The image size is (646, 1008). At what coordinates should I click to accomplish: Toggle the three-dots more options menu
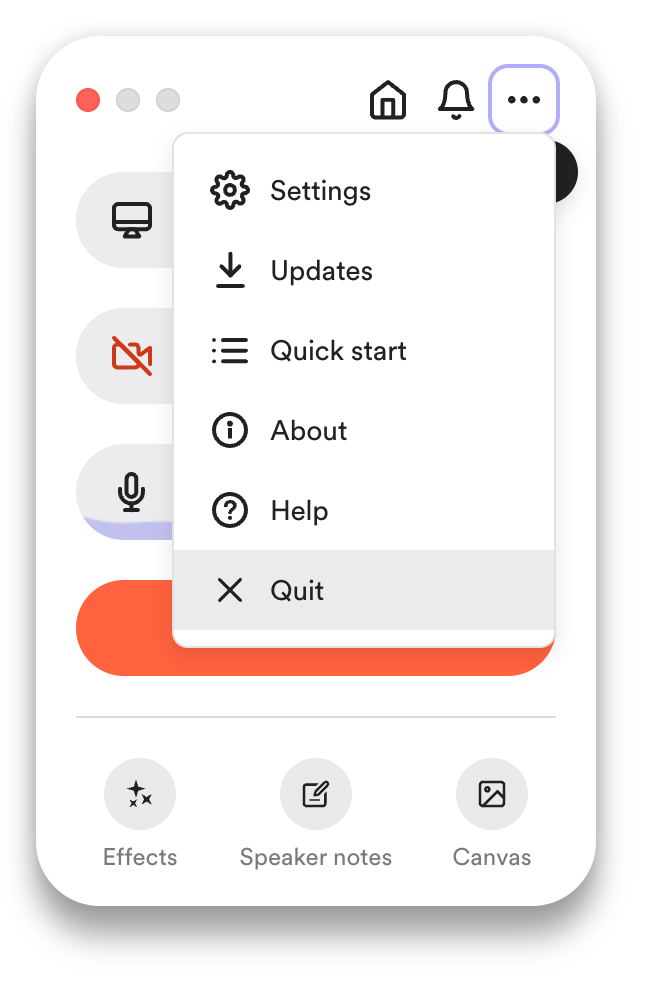coord(524,100)
